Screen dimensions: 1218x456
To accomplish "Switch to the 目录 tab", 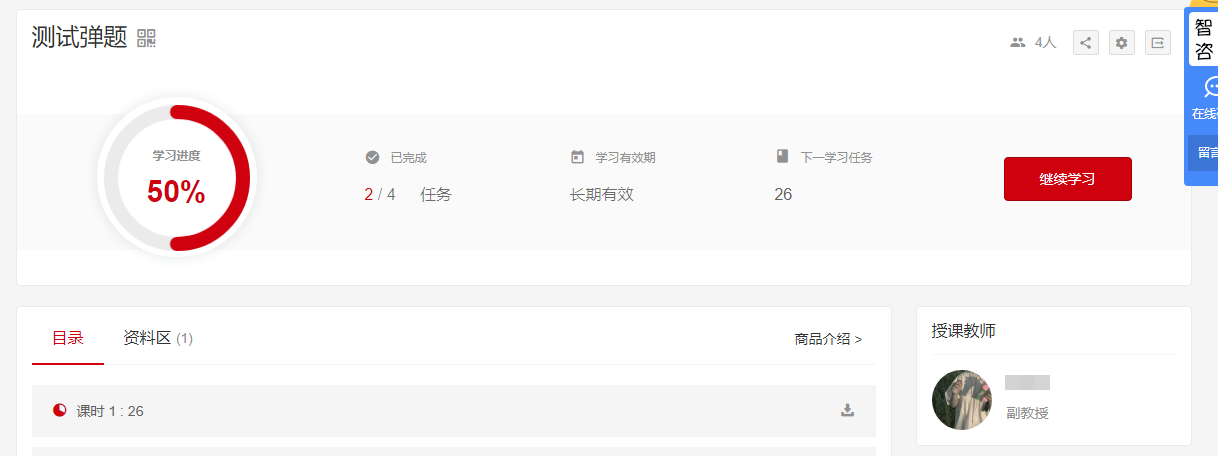I will [68, 338].
